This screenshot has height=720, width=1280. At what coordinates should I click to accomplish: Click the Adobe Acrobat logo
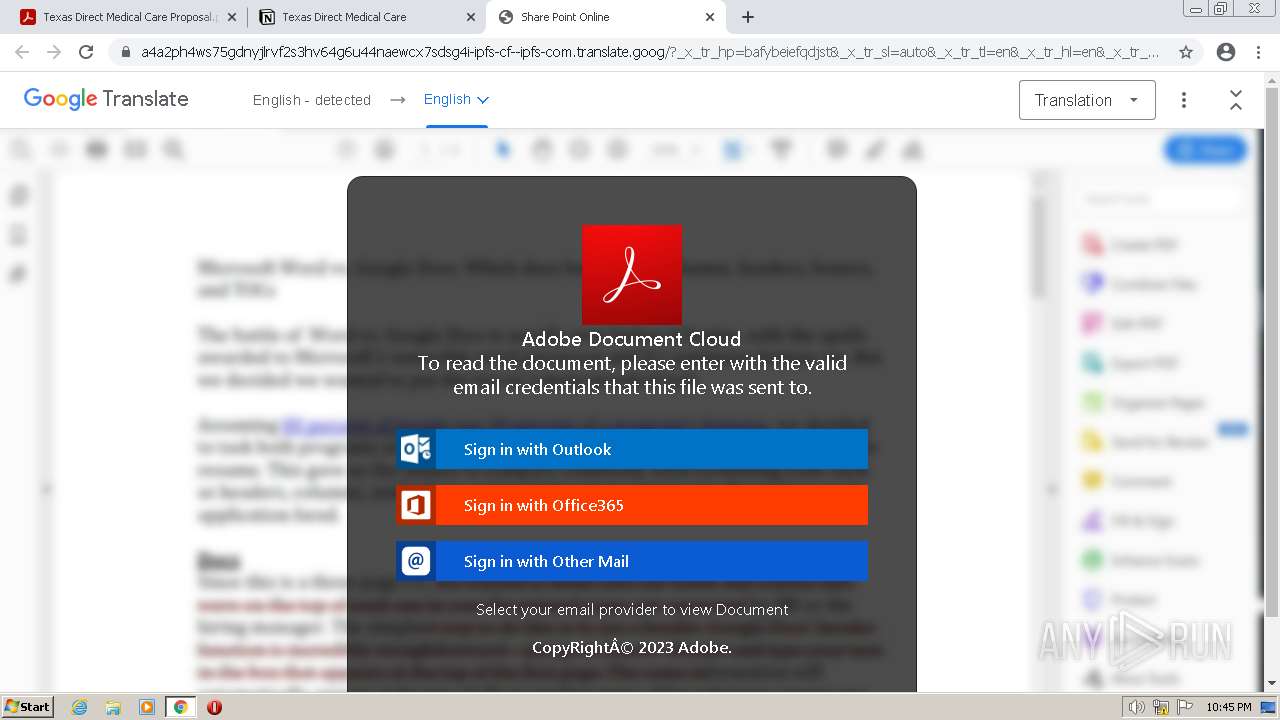point(632,274)
